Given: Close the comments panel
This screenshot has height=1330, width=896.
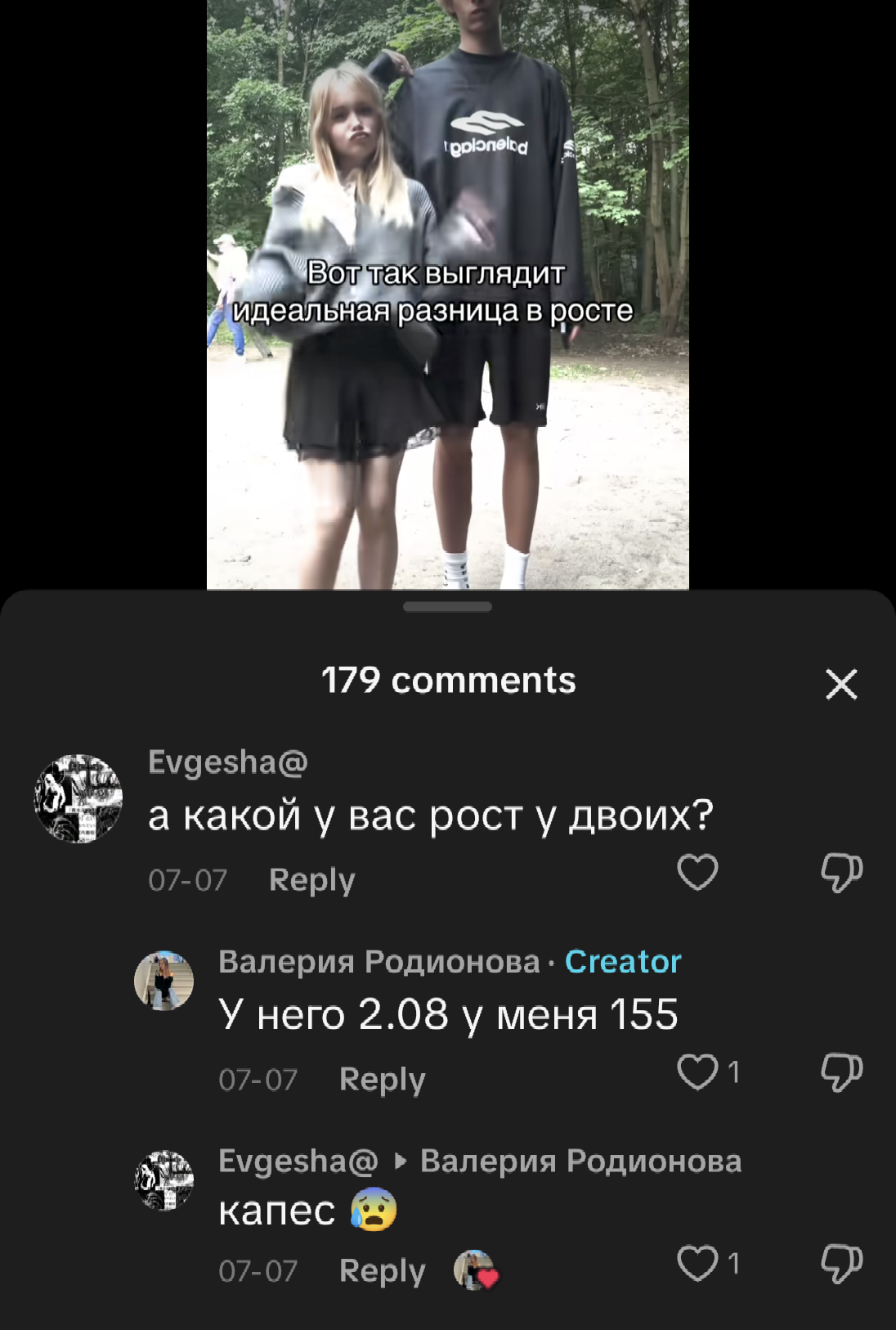Looking at the screenshot, I should tap(841, 684).
